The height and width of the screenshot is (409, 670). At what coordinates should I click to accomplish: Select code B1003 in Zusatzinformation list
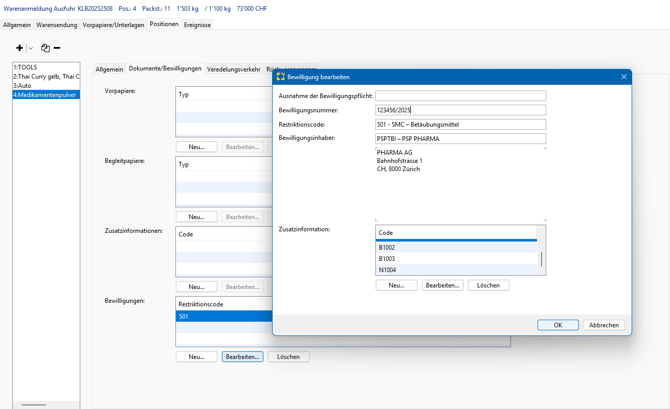click(x=387, y=259)
